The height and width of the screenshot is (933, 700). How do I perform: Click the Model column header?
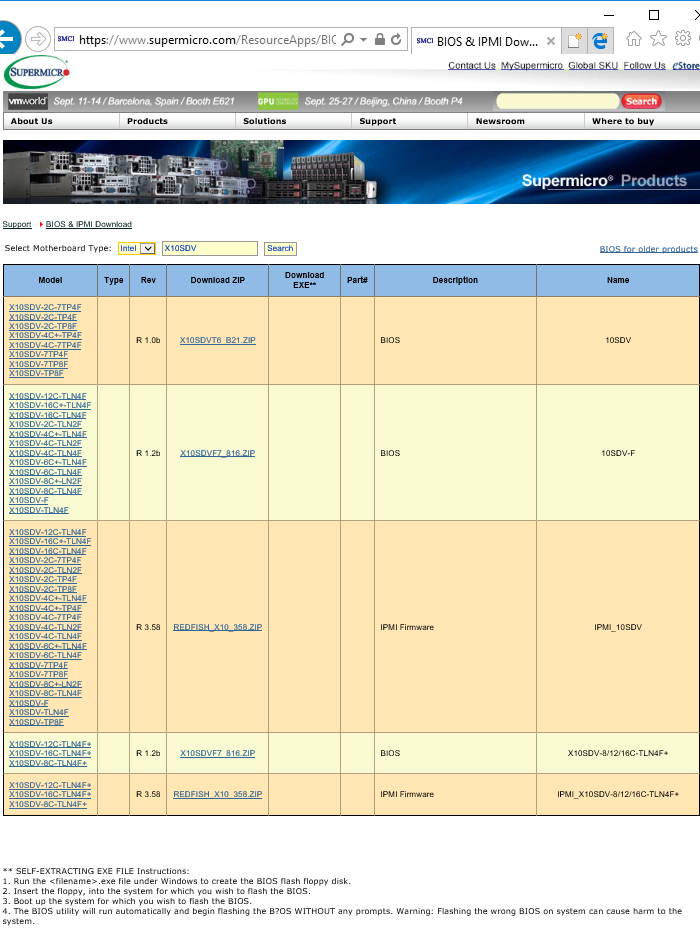(50, 280)
